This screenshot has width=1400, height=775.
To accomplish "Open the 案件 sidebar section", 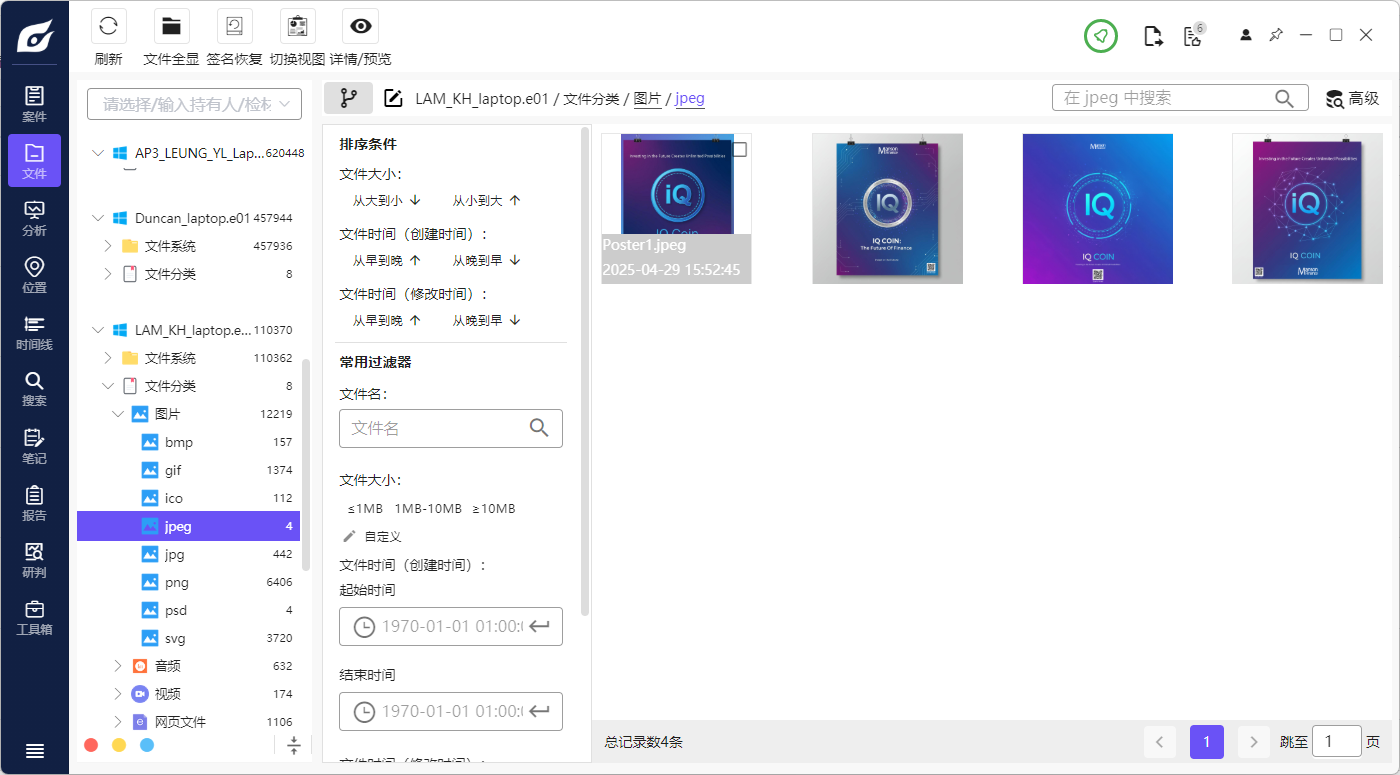I will pyautogui.click(x=34, y=104).
